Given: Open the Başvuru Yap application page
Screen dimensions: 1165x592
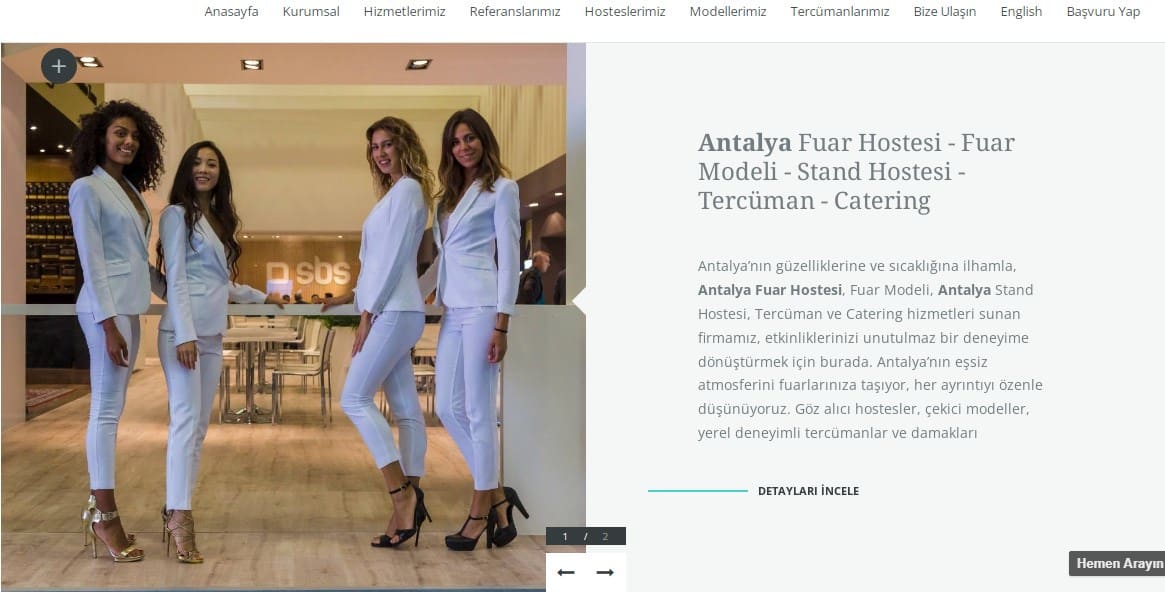Looking at the screenshot, I should [x=1103, y=11].
